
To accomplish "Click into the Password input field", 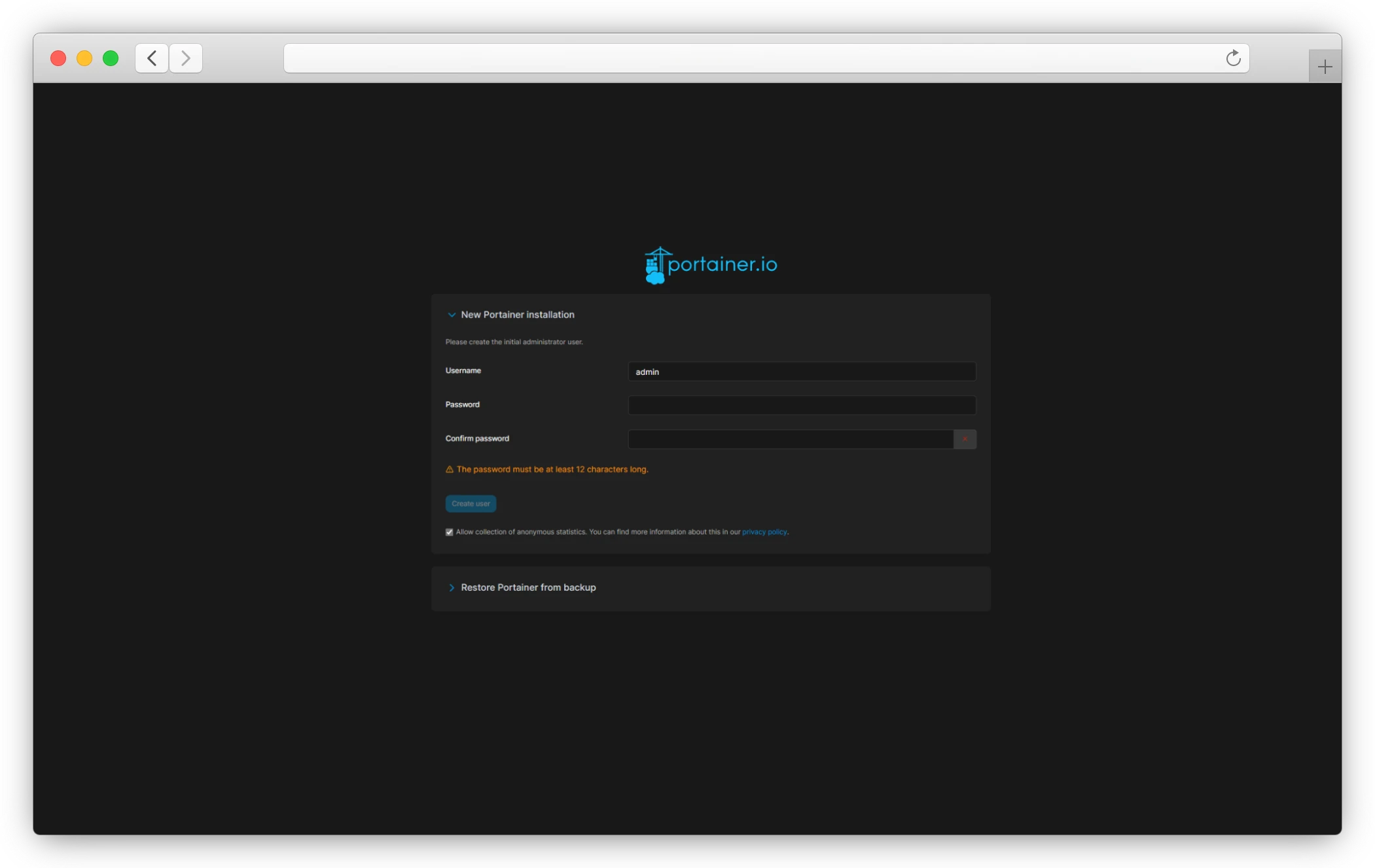I will pyautogui.click(x=802, y=405).
